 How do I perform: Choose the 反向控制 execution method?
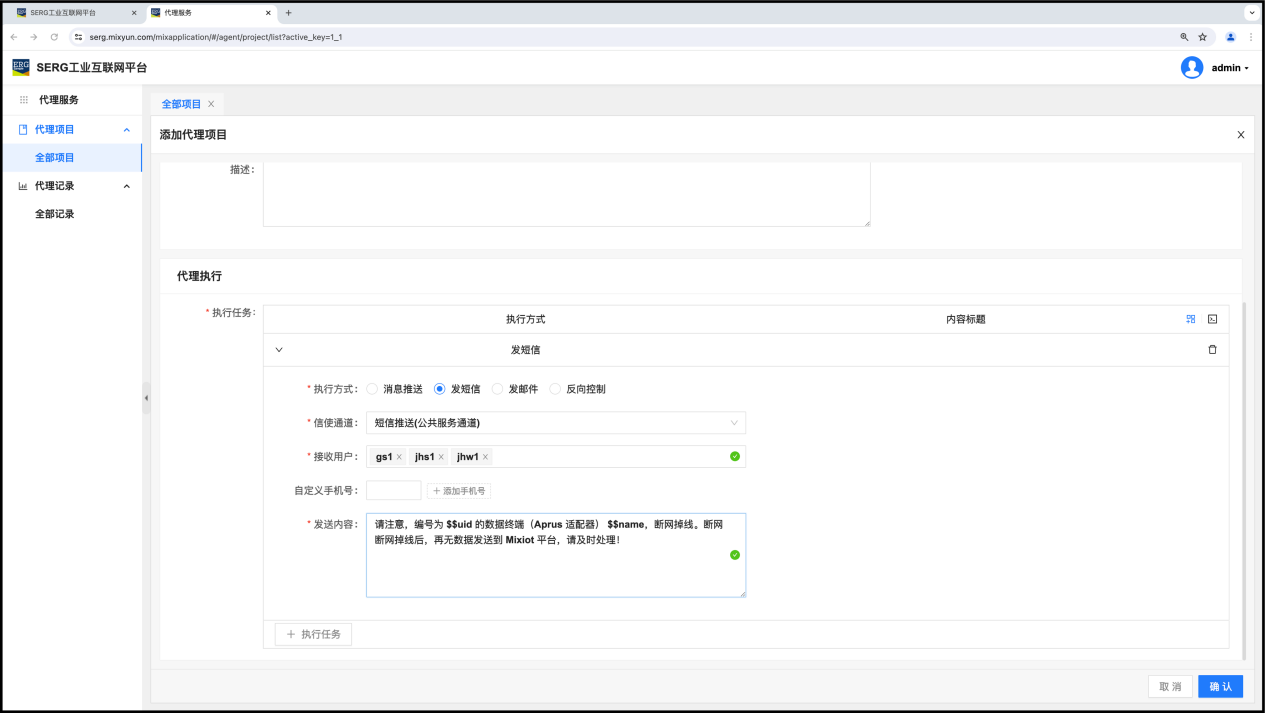556,389
